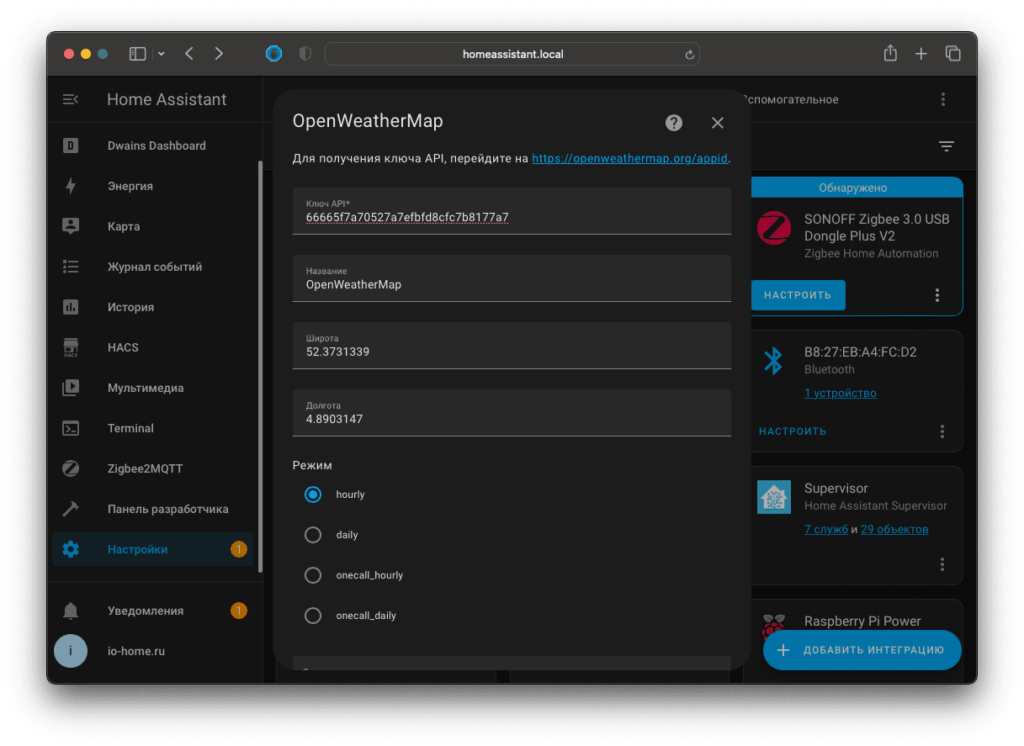Click the Zigbee2MQTT icon in sidebar

point(71,468)
